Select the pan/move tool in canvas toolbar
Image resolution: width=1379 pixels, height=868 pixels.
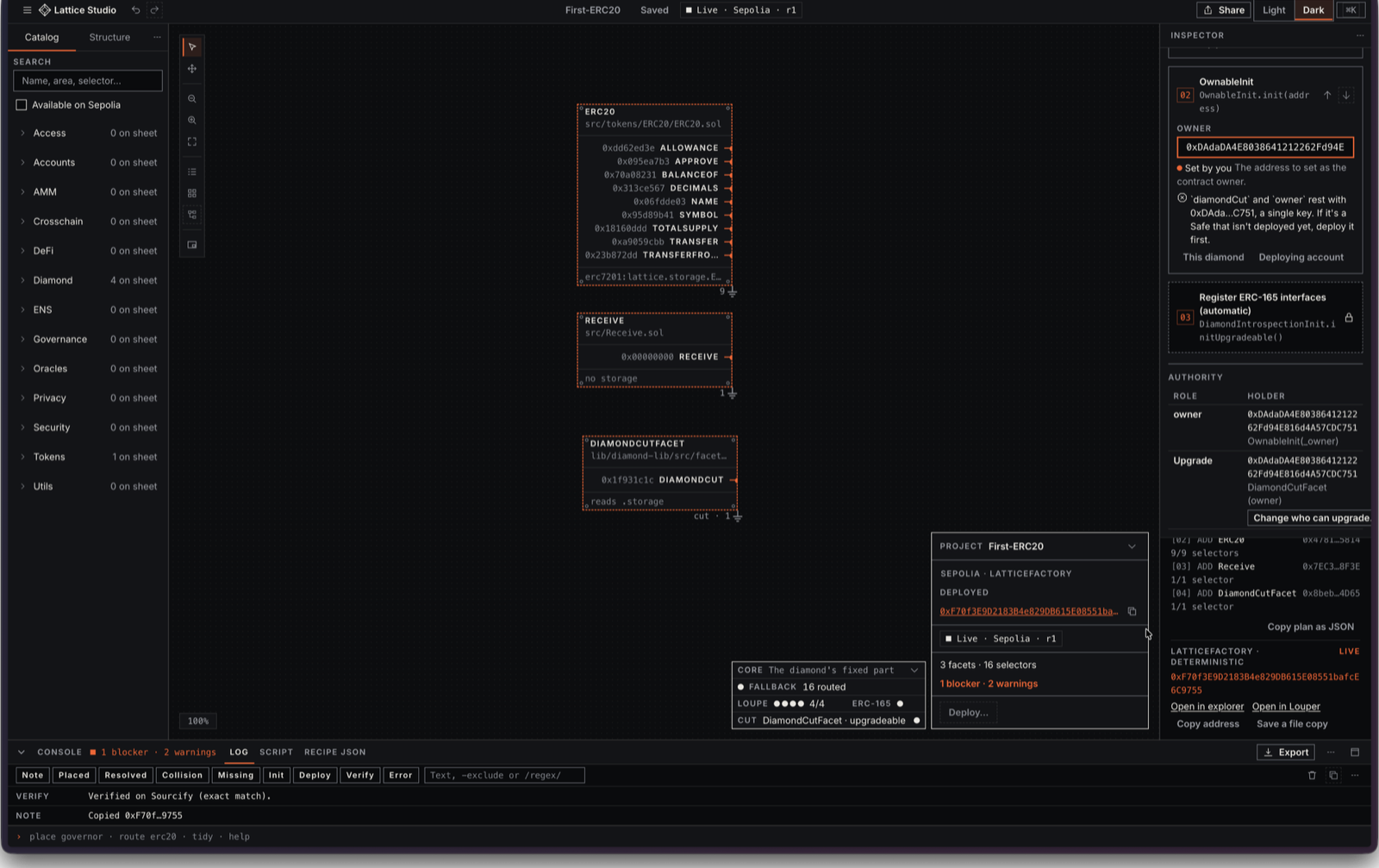tap(192, 69)
